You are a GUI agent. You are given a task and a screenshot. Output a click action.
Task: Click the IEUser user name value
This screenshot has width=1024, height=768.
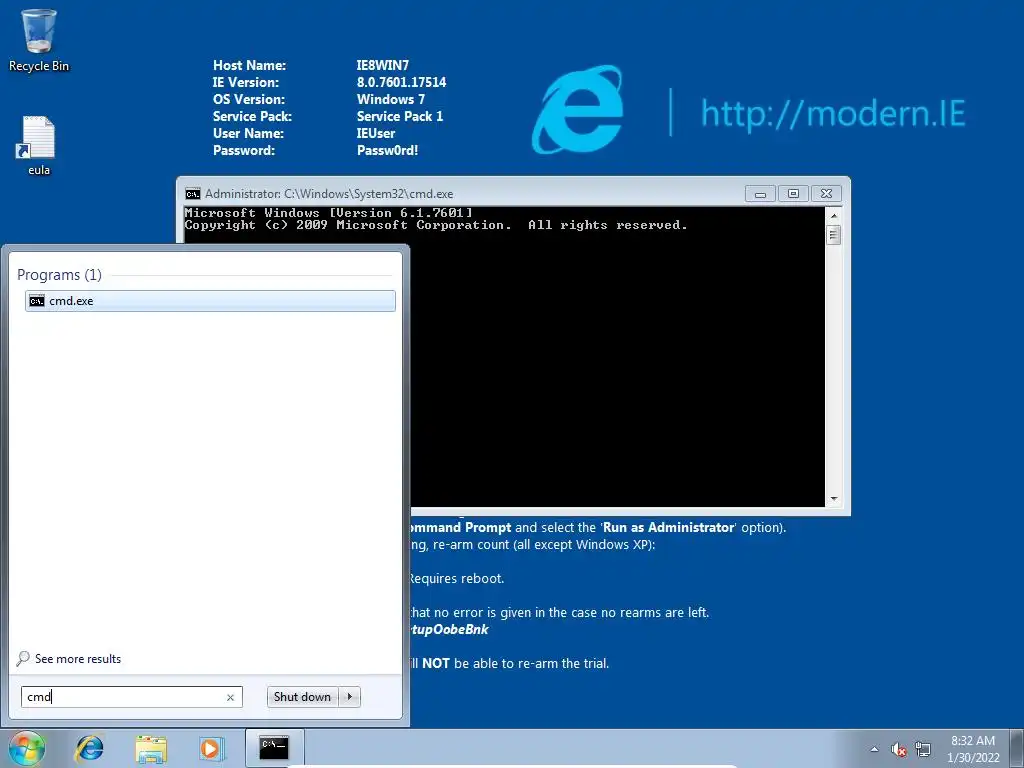376,133
